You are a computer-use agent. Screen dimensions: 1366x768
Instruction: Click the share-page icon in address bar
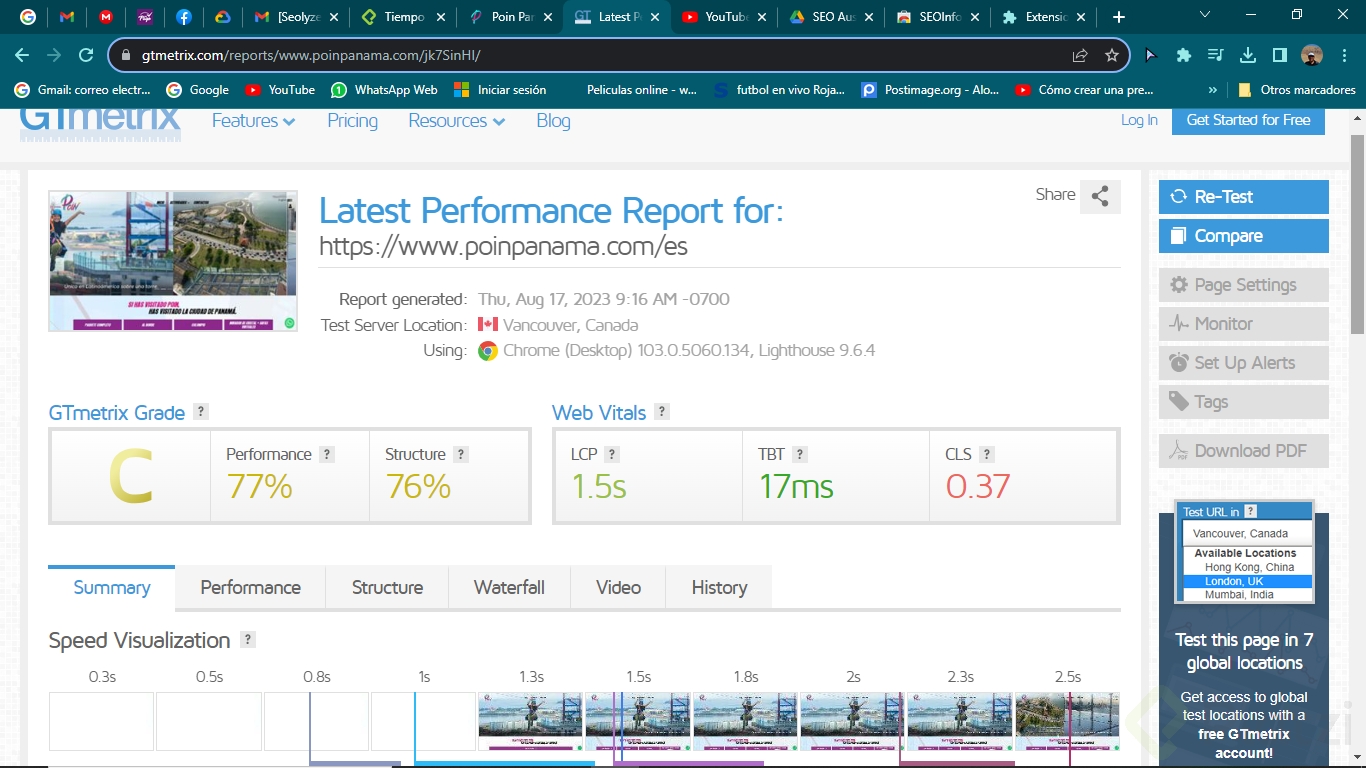coord(1080,55)
